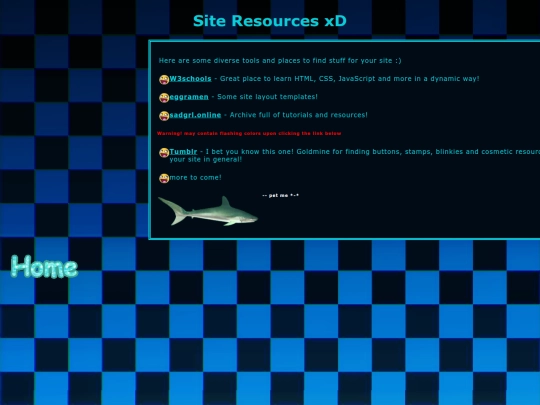Screen dimensions: 540x405
Task: Click the smiley icon beside eggramen
Action: 164,97
